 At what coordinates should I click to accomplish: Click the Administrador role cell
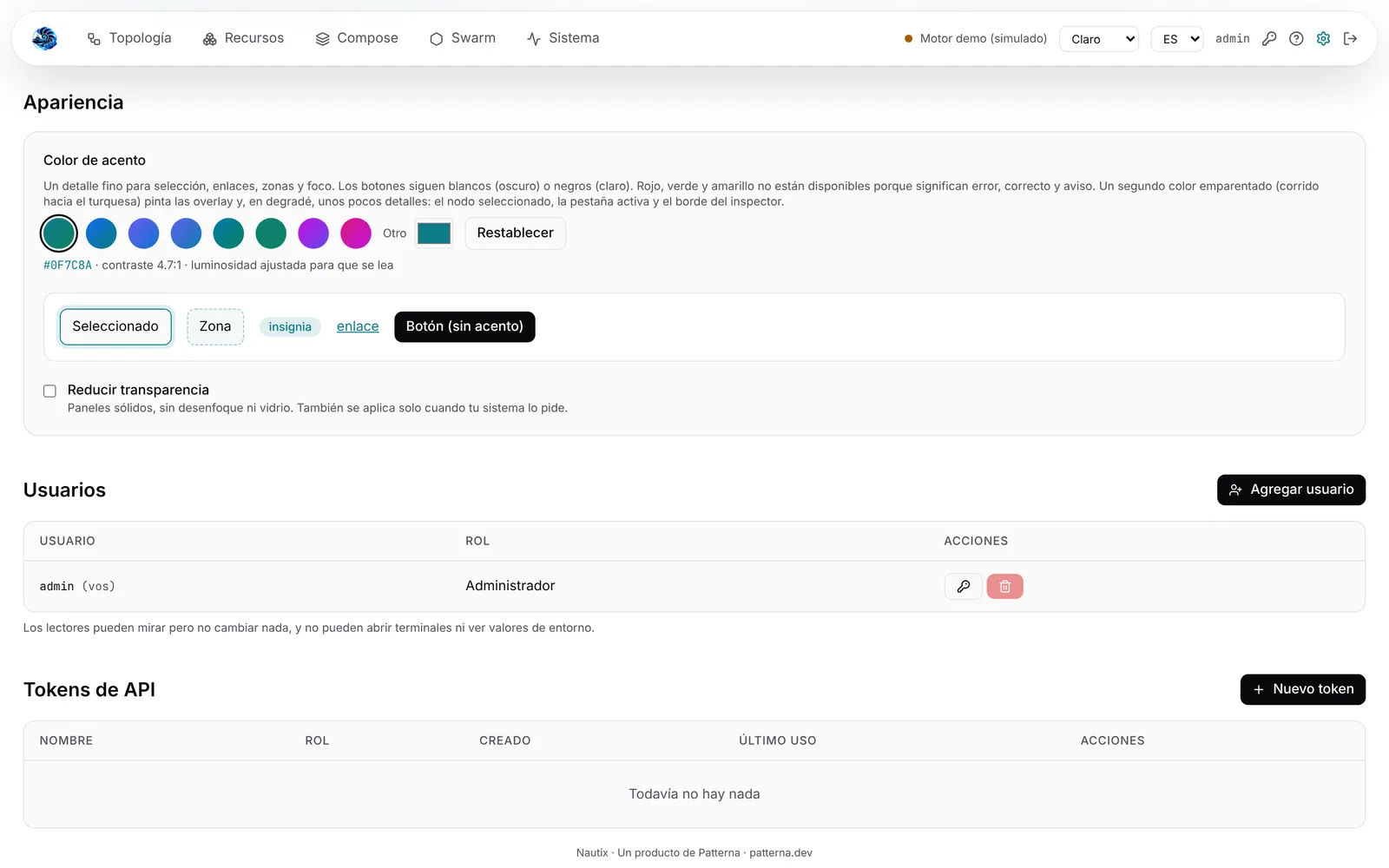coord(510,586)
